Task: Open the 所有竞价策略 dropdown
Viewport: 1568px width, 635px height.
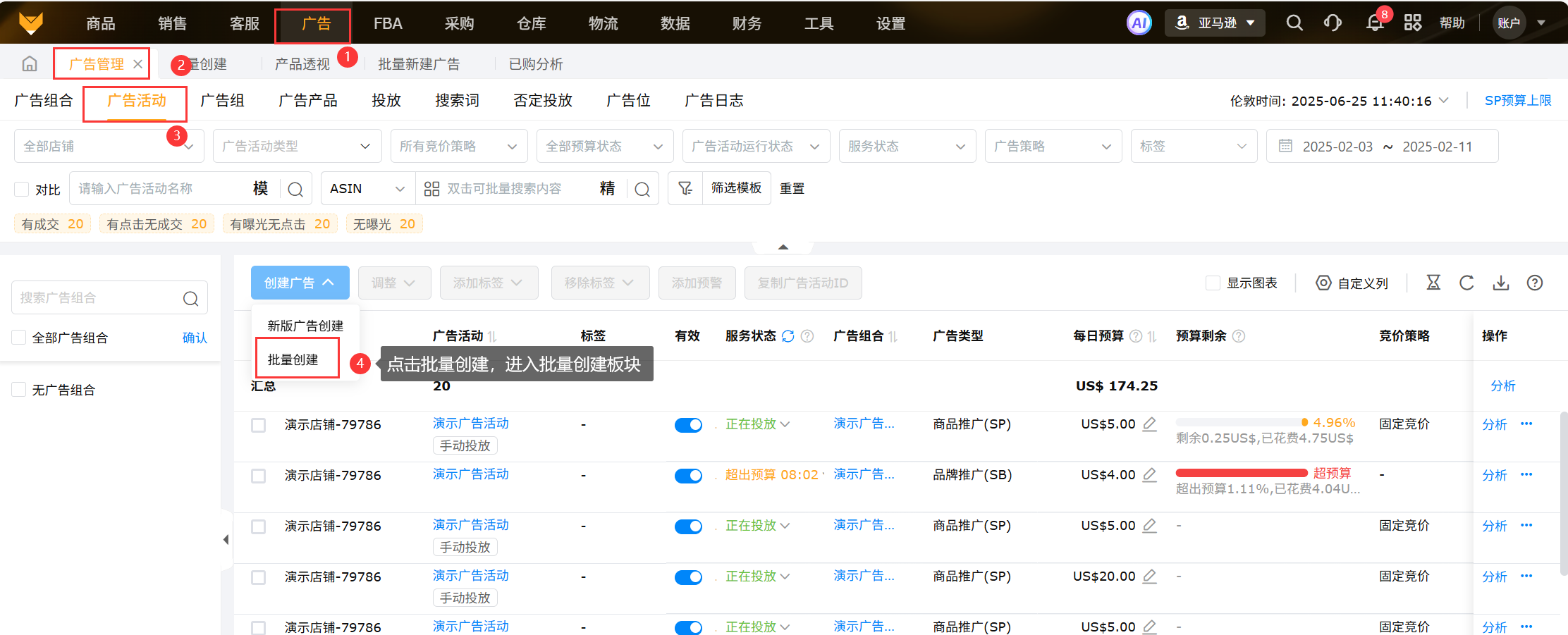Action: [458, 146]
